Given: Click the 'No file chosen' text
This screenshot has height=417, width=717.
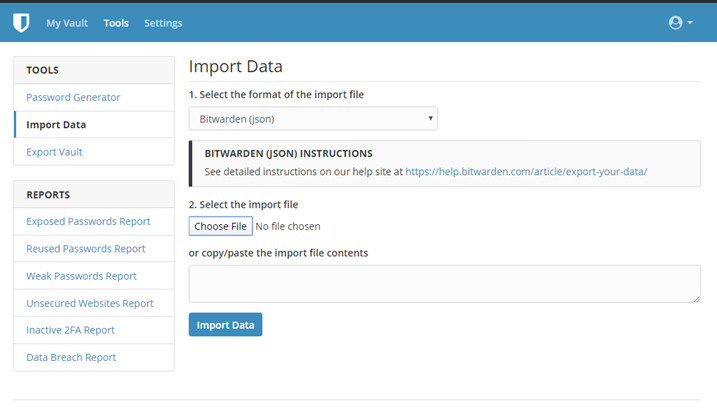Looking at the screenshot, I should [x=288, y=226].
